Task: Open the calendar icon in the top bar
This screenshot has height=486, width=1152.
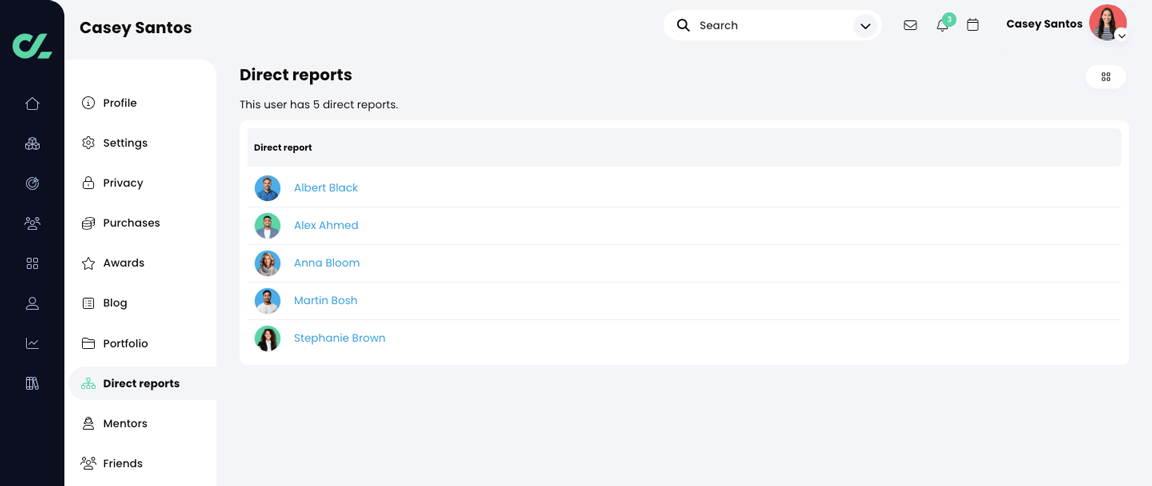Action: pos(973,25)
